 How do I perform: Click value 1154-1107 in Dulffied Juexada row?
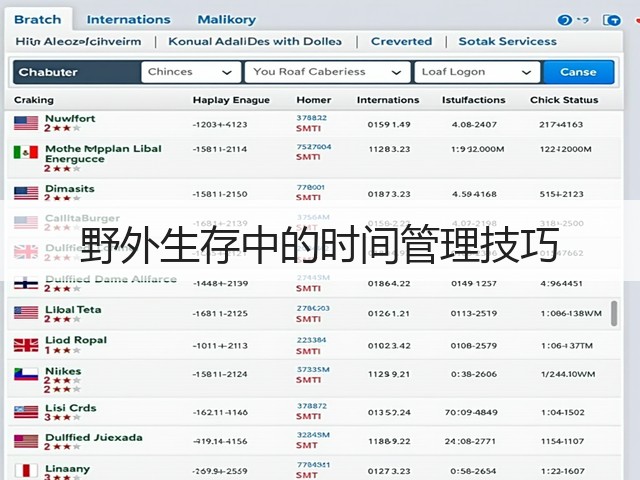[x=562, y=442]
